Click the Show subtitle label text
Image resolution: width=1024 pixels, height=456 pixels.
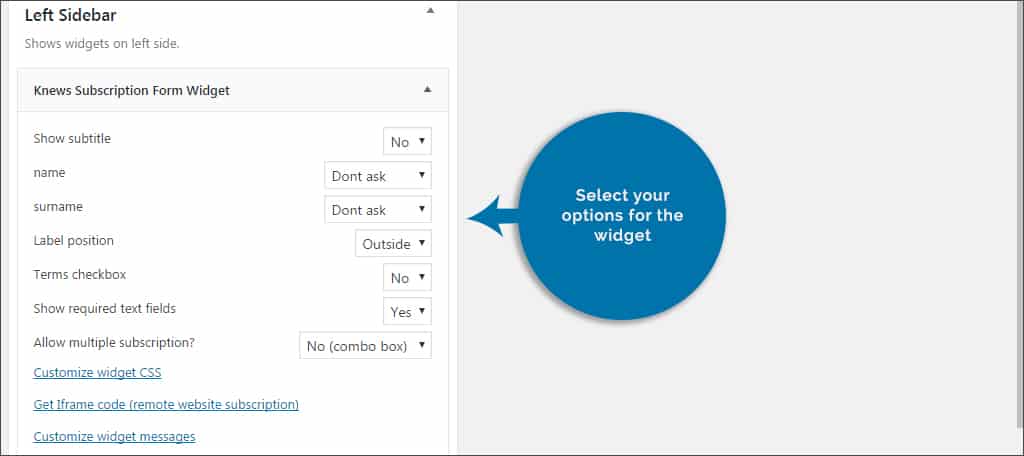[x=72, y=138]
